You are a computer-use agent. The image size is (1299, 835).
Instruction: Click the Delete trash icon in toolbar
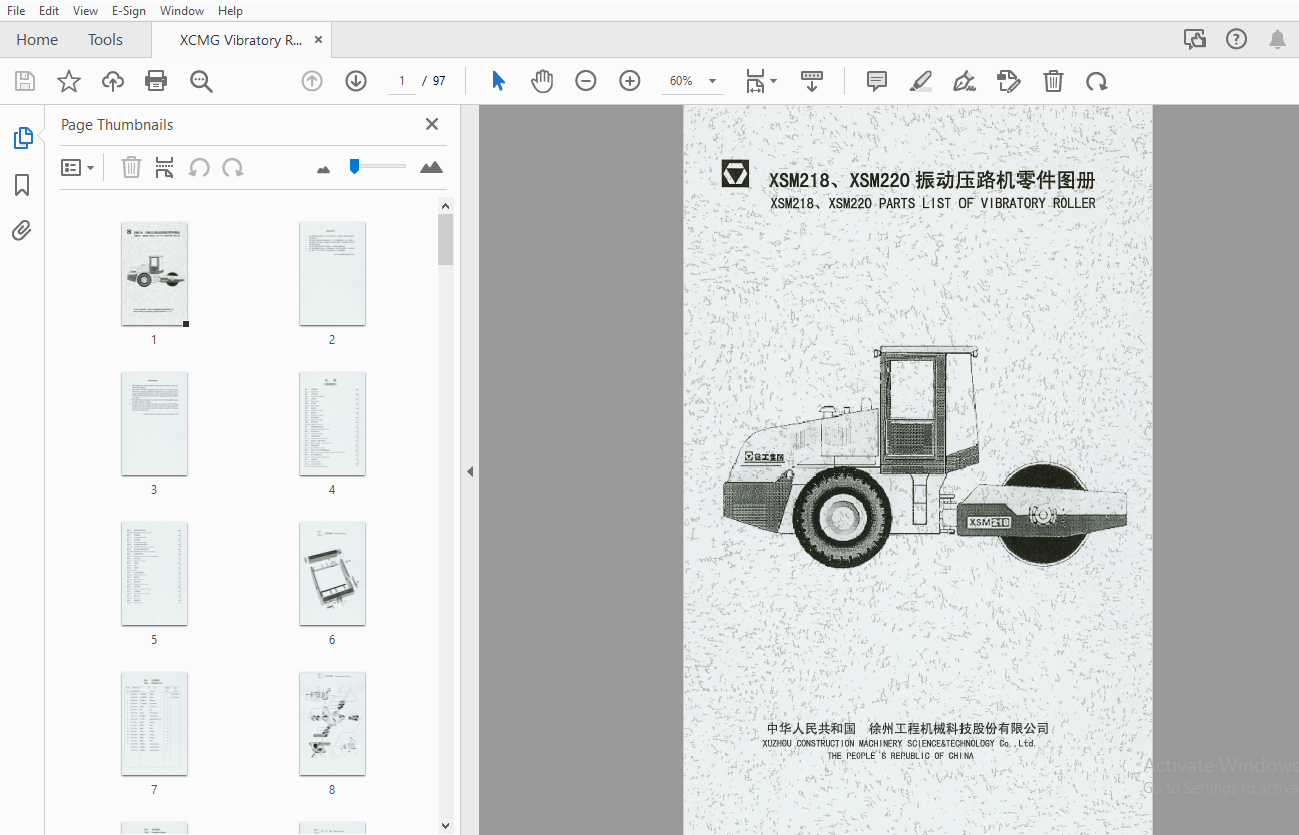[1053, 82]
